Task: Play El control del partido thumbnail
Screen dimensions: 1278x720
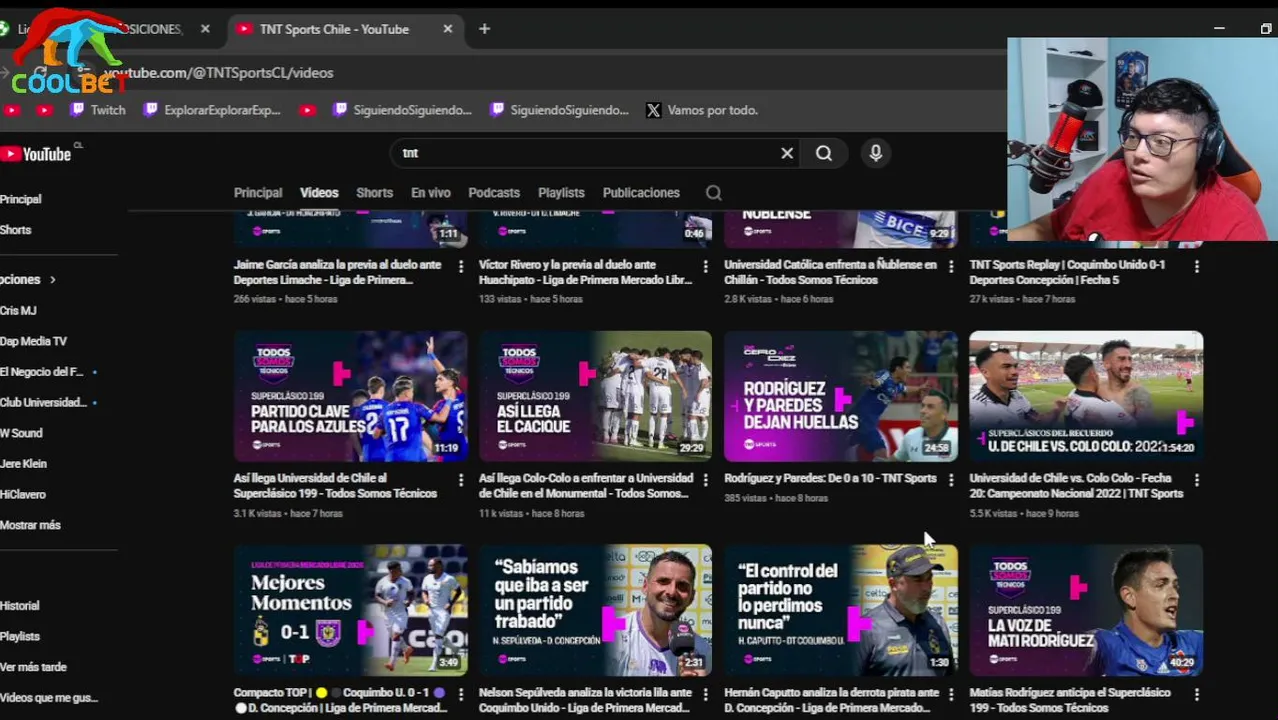Action: pos(840,610)
